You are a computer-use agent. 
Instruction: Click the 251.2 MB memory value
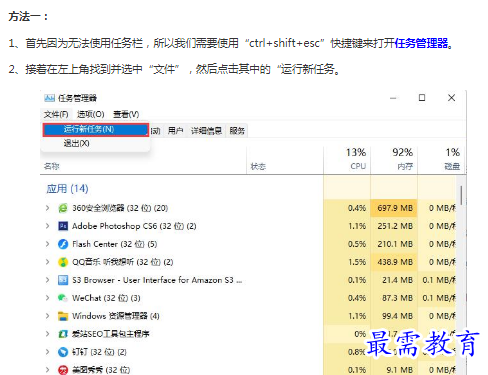(x=395, y=226)
